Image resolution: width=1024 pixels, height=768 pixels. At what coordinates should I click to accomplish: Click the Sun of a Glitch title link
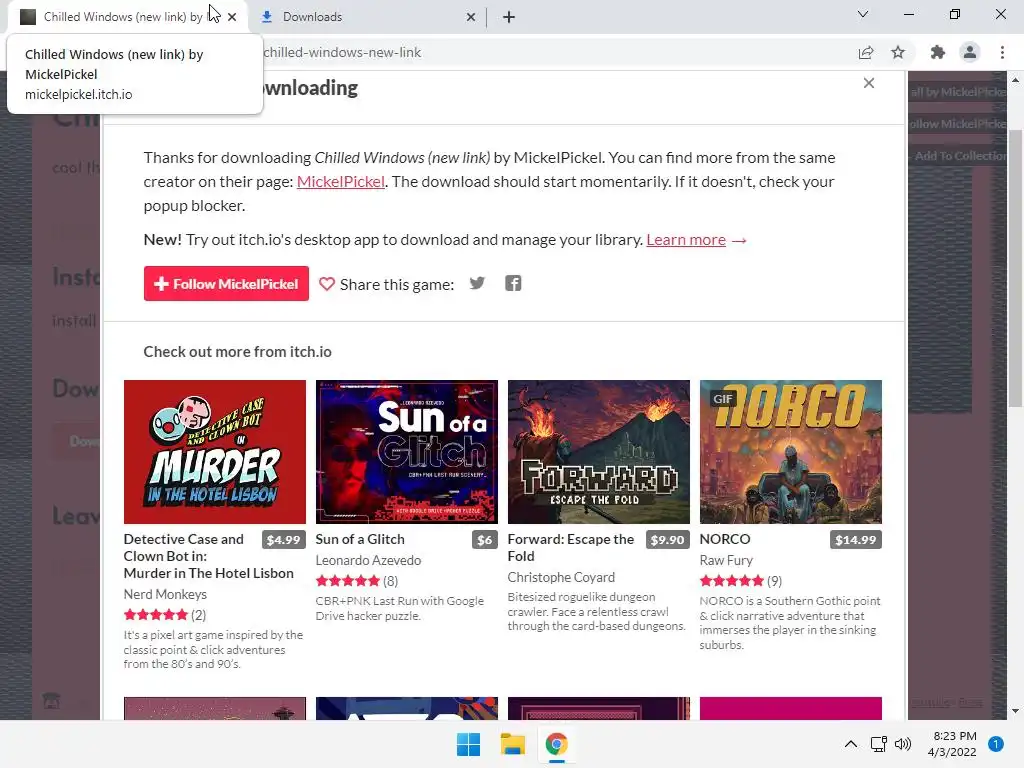click(360, 539)
